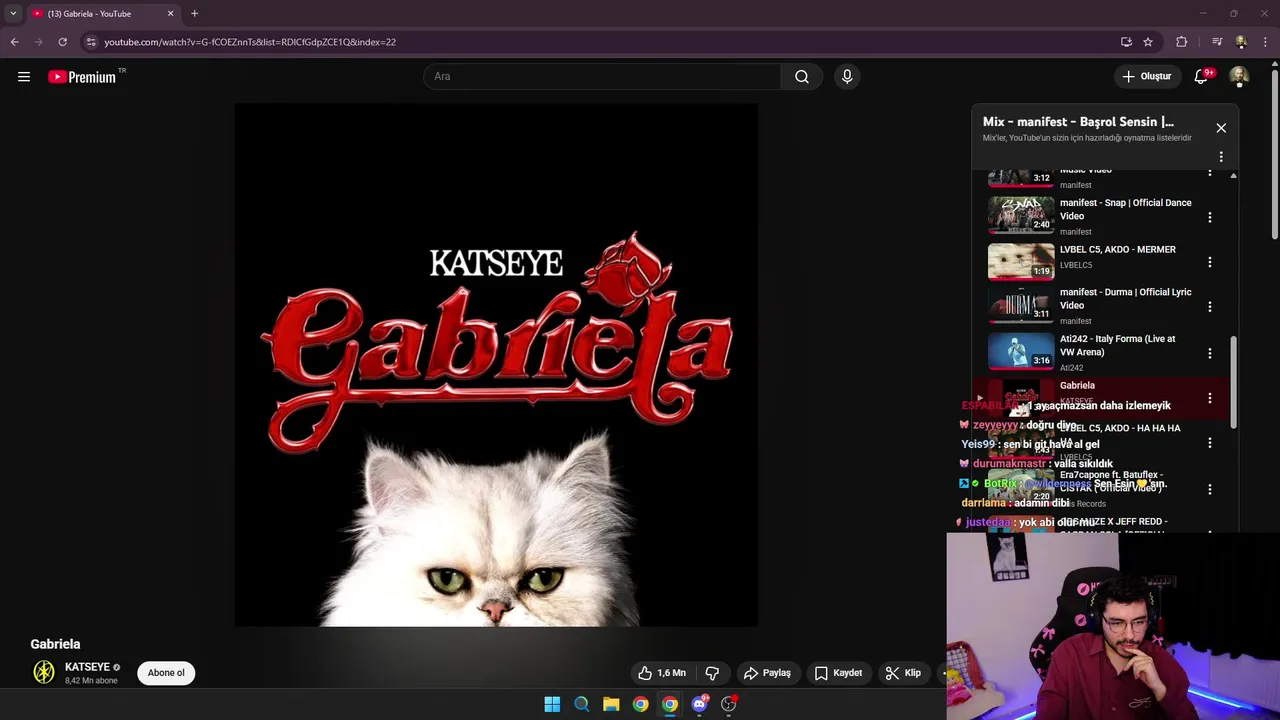Open the YouTube guide hamburger menu

pos(24,77)
